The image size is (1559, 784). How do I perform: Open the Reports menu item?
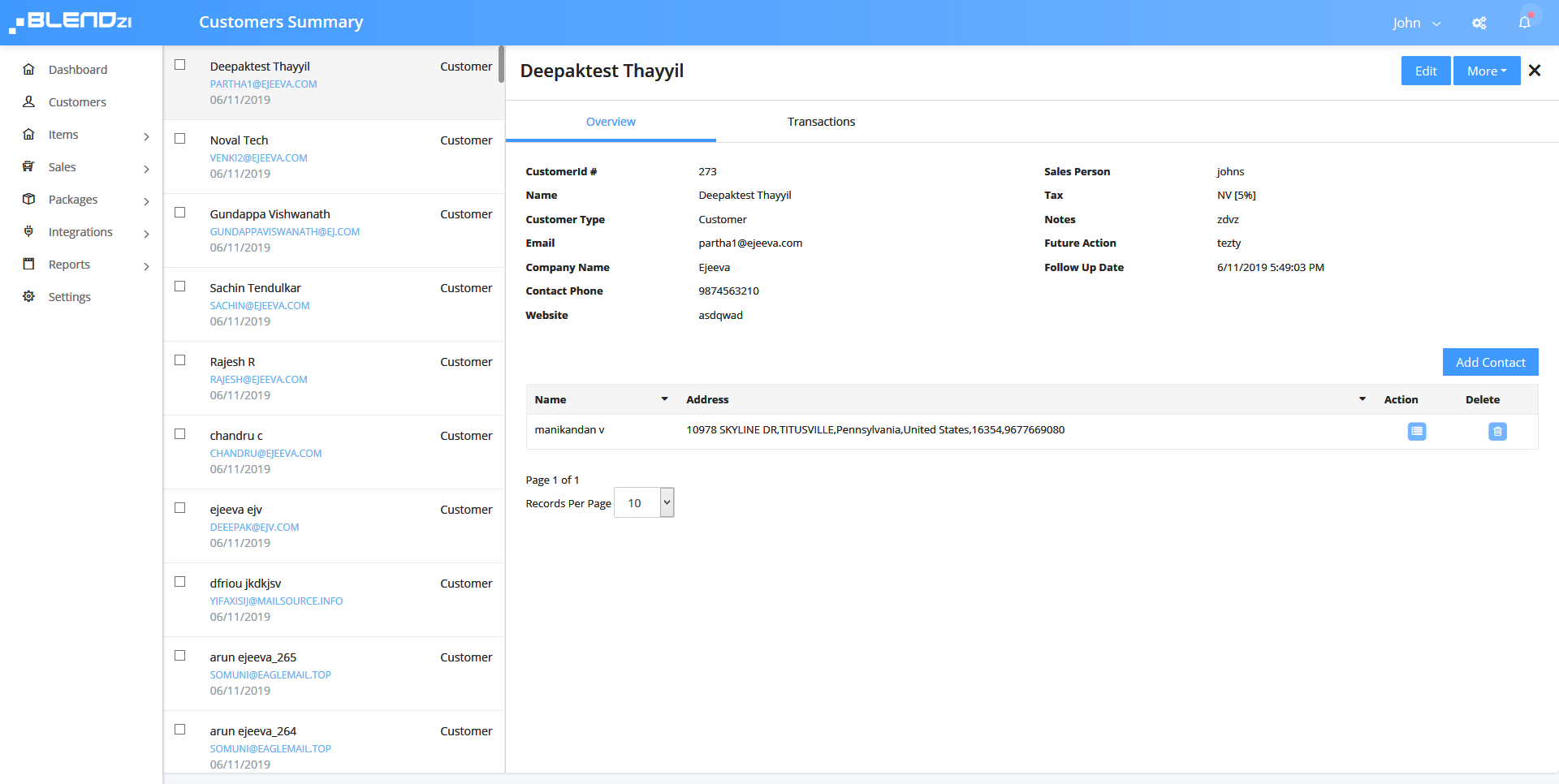[x=69, y=265]
